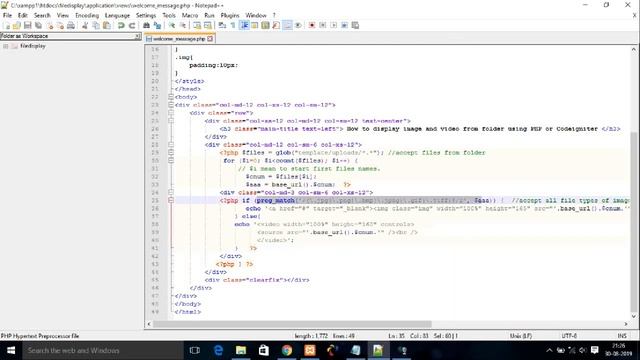Open Find with the binoculars icon
The height and width of the screenshot is (360, 640).
point(146,25)
